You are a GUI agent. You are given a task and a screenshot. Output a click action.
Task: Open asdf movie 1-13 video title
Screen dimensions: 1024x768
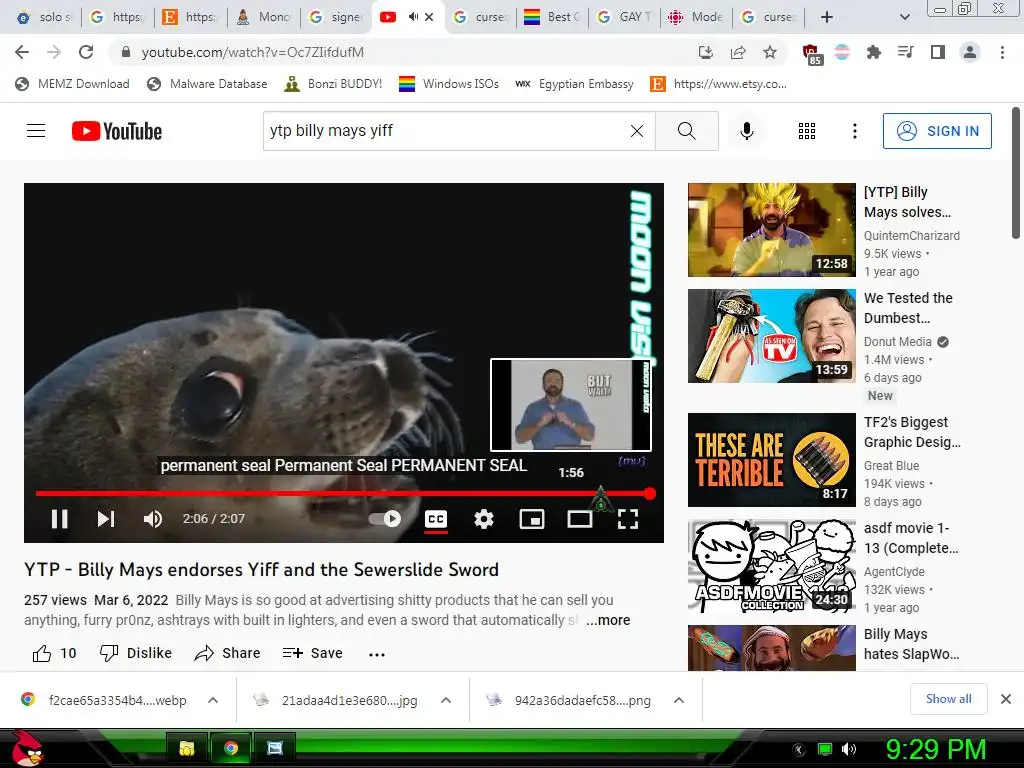tap(911, 538)
